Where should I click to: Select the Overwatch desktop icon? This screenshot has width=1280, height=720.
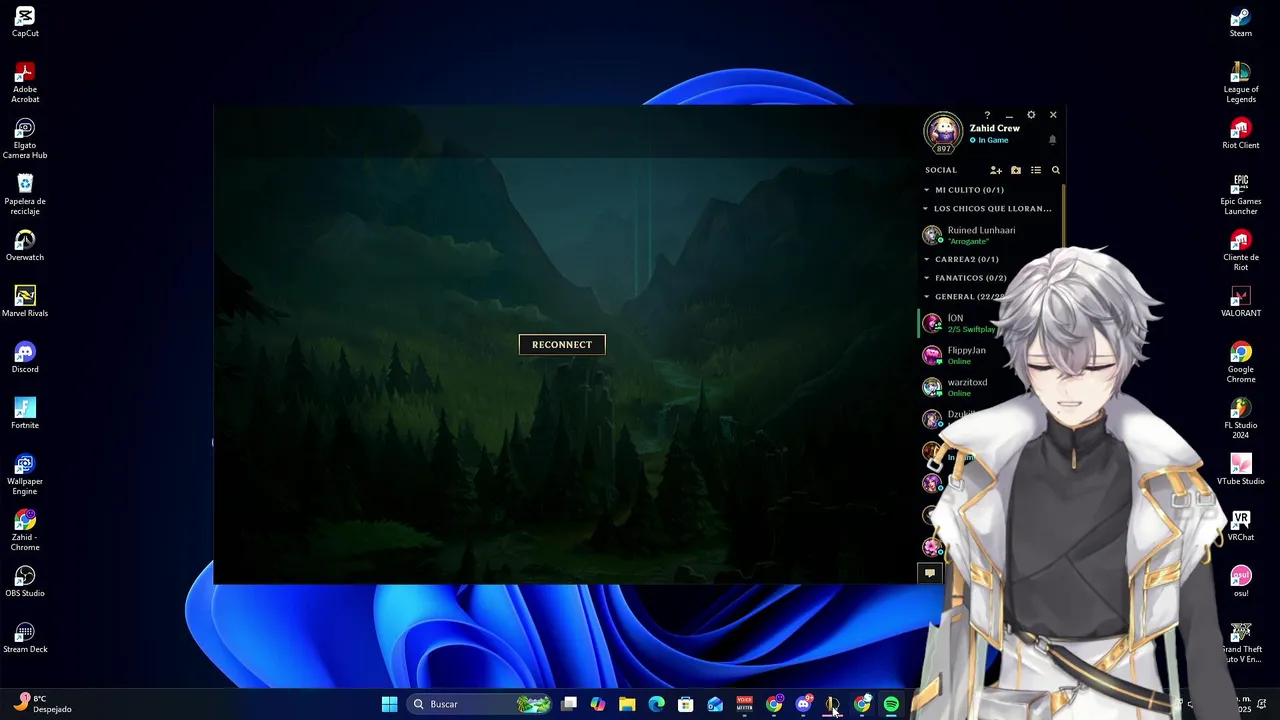[x=25, y=246]
